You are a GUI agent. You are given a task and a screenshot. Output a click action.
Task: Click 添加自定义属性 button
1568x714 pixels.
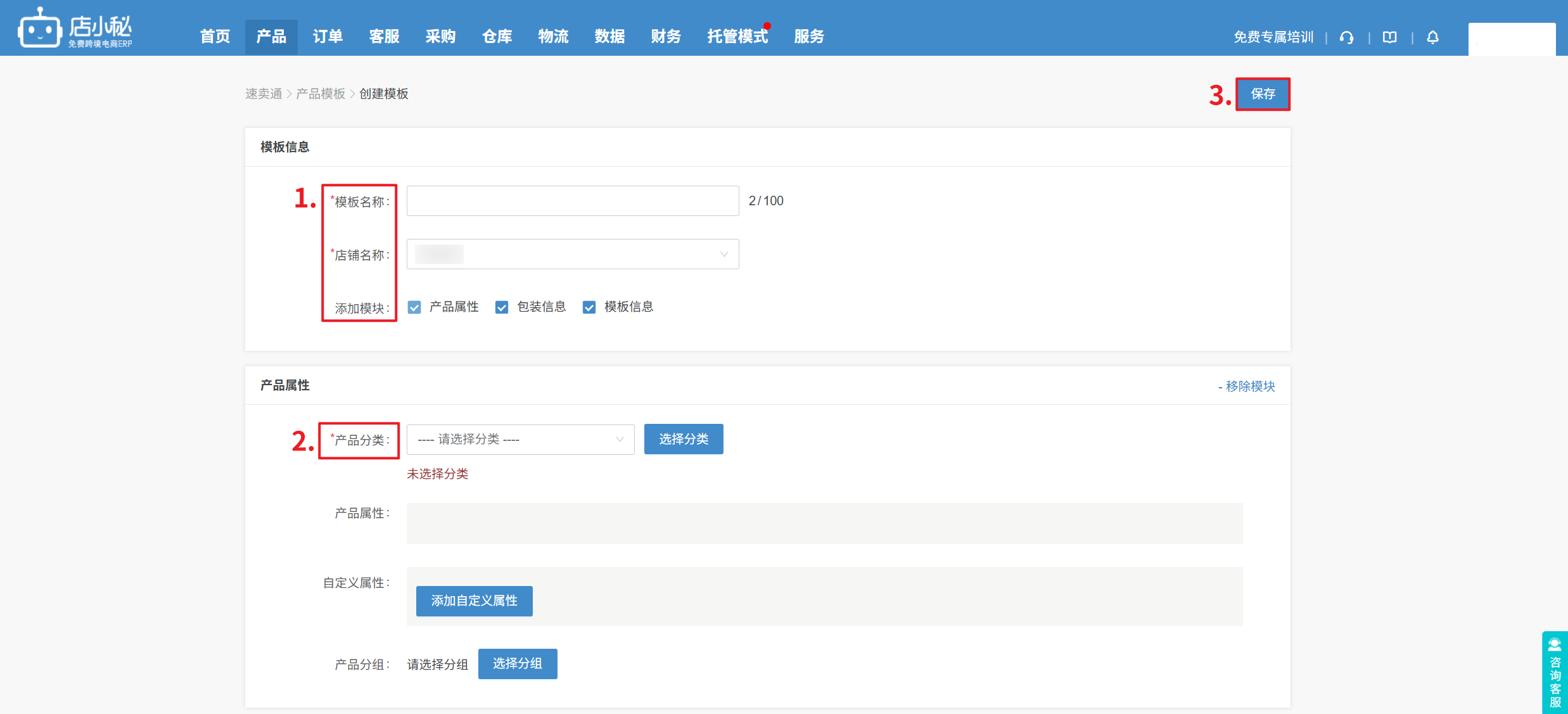474,601
